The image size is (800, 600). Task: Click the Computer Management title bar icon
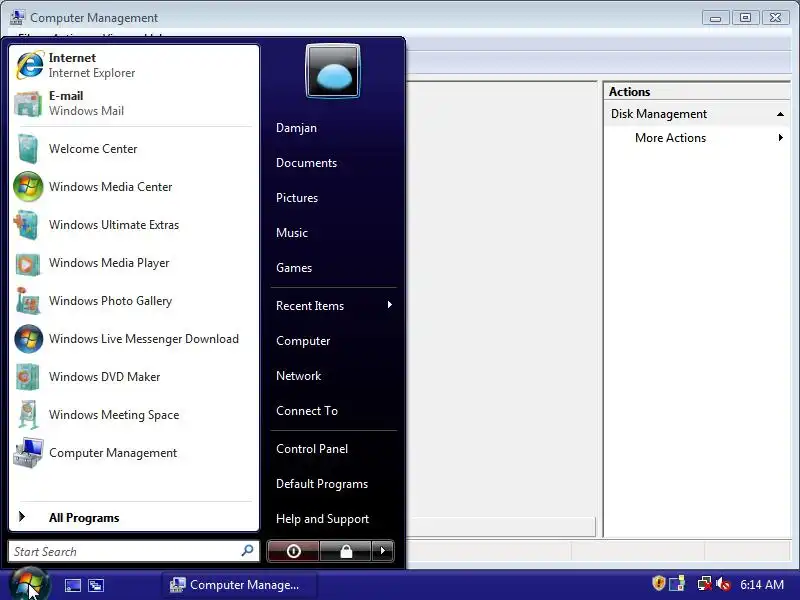17,17
